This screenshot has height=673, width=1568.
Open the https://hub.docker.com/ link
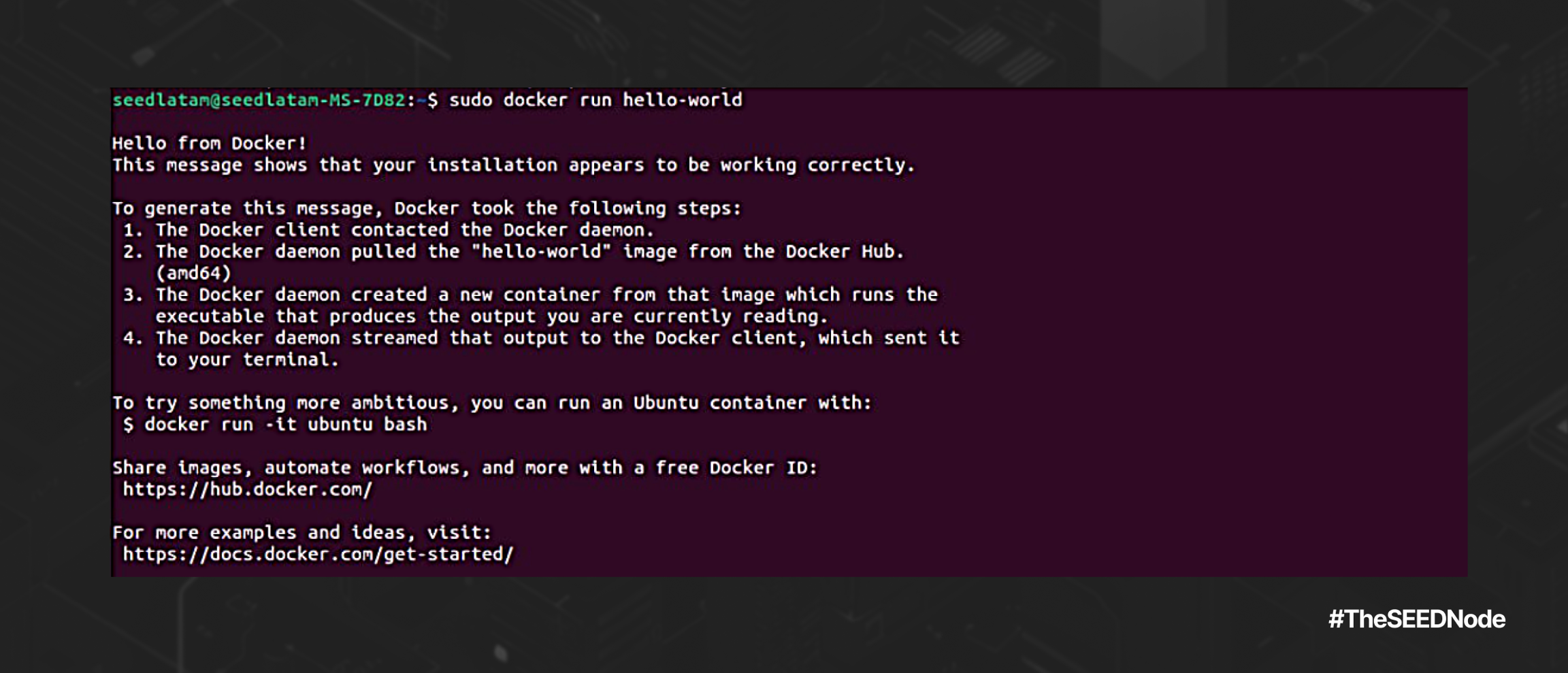click(247, 490)
